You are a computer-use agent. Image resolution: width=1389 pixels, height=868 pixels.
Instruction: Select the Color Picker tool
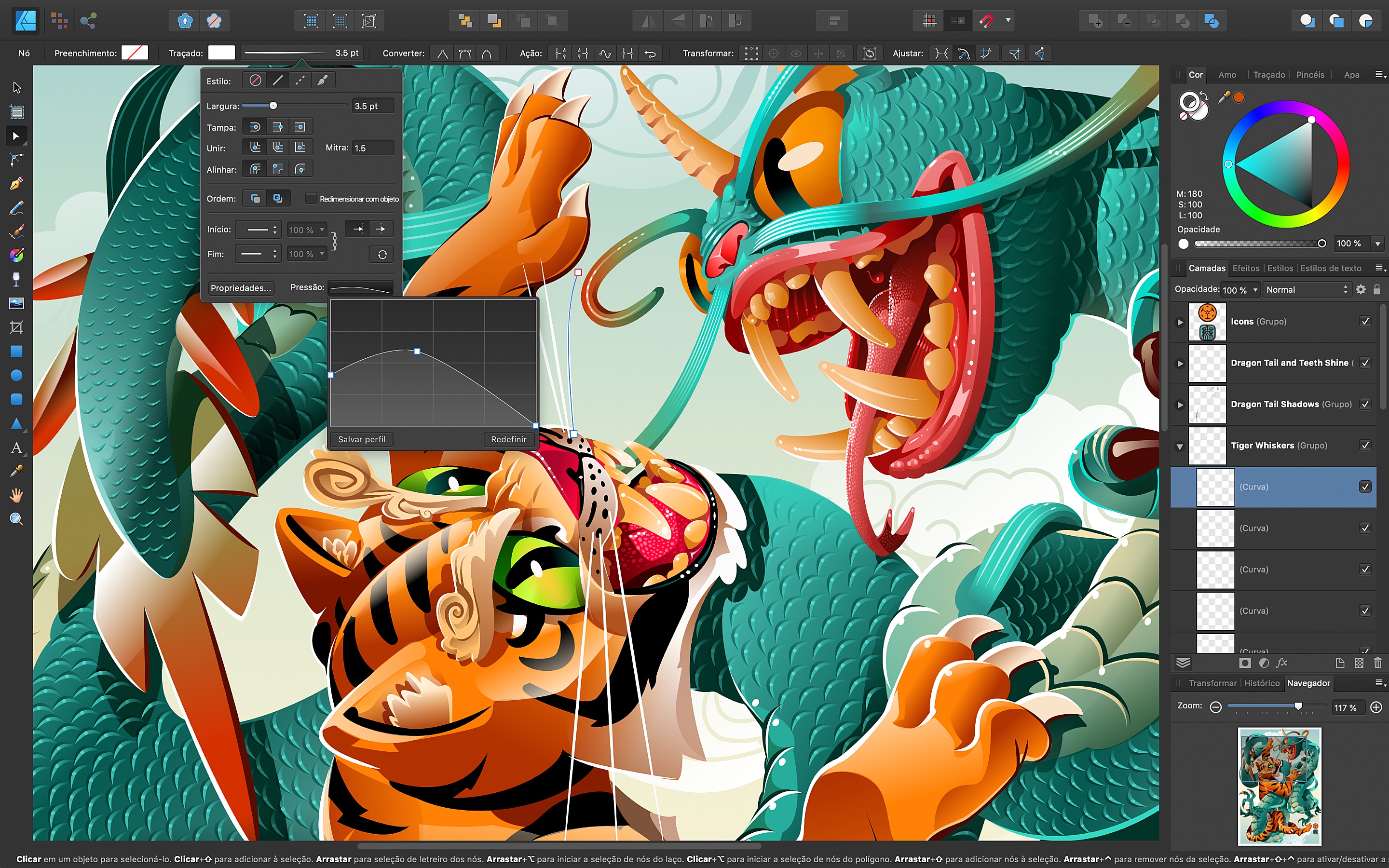pyautogui.click(x=17, y=471)
